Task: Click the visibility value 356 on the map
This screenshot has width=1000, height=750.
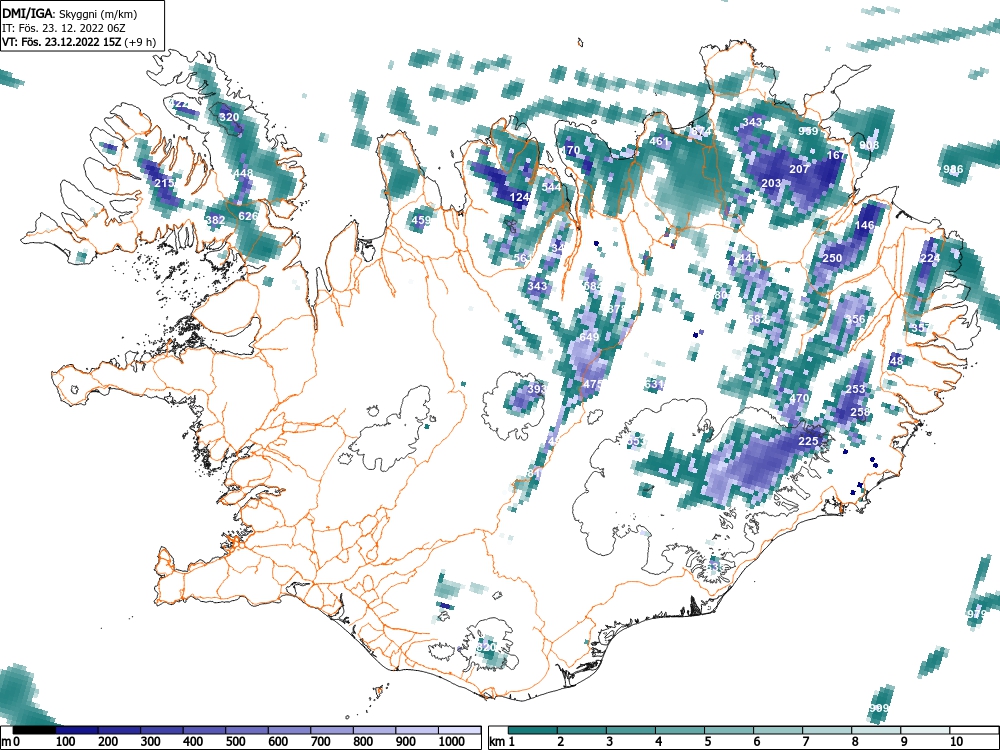Action: coord(855,320)
